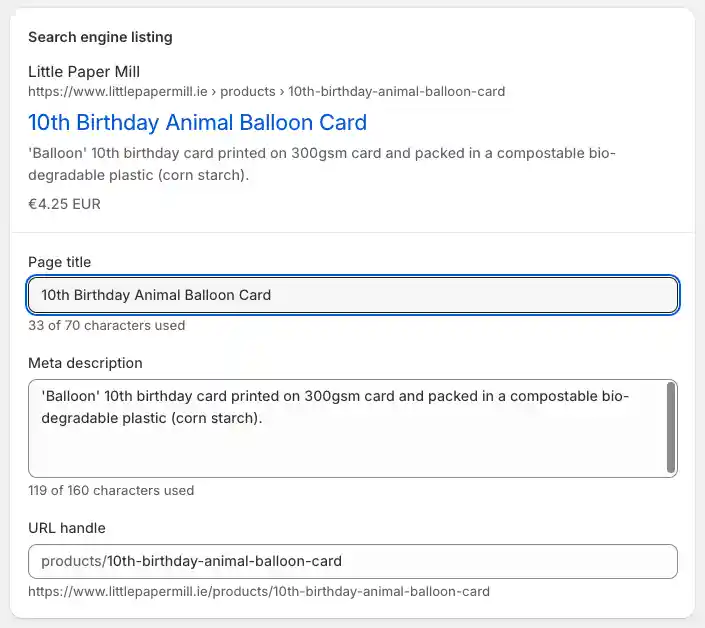Viewport: 705px width, 628px height.
Task: Click the products/ prefix in URL handle field
Action: 73,561
